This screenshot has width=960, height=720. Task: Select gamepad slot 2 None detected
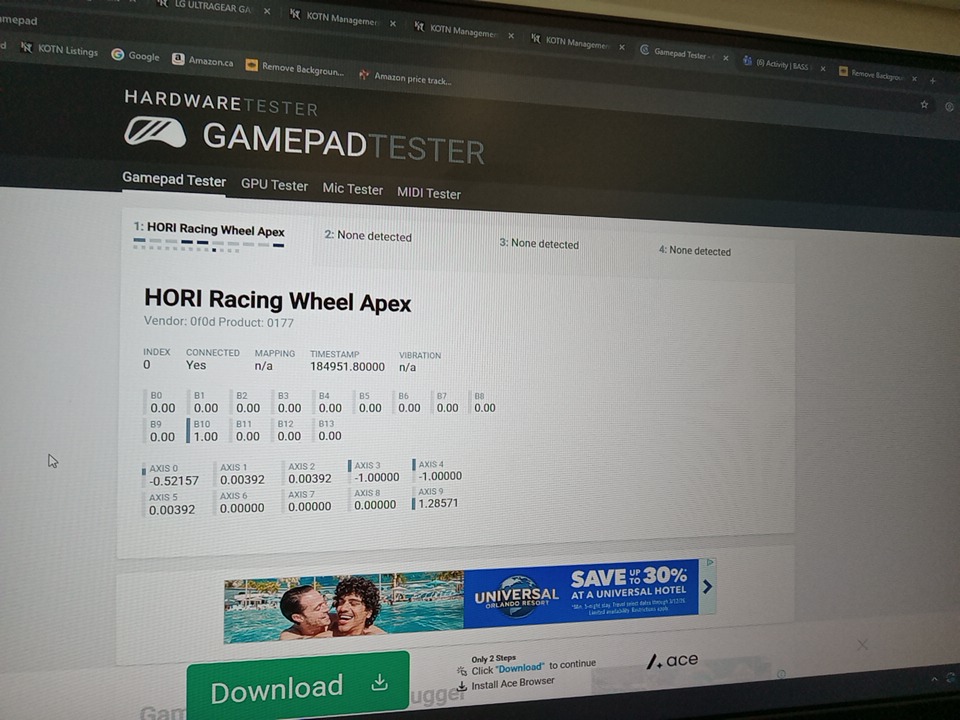(367, 236)
